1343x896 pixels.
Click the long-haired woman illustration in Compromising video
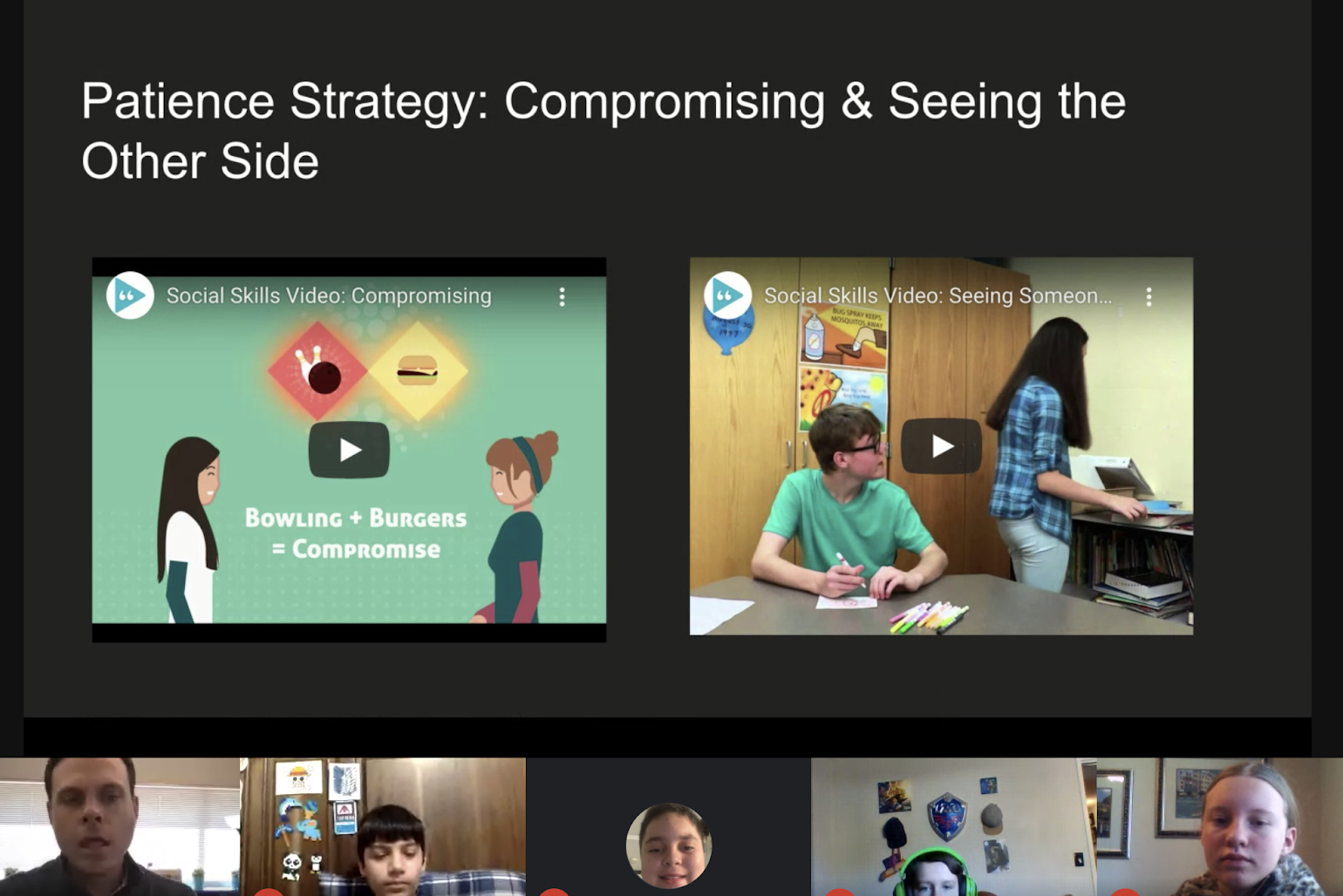(x=188, y=530)
